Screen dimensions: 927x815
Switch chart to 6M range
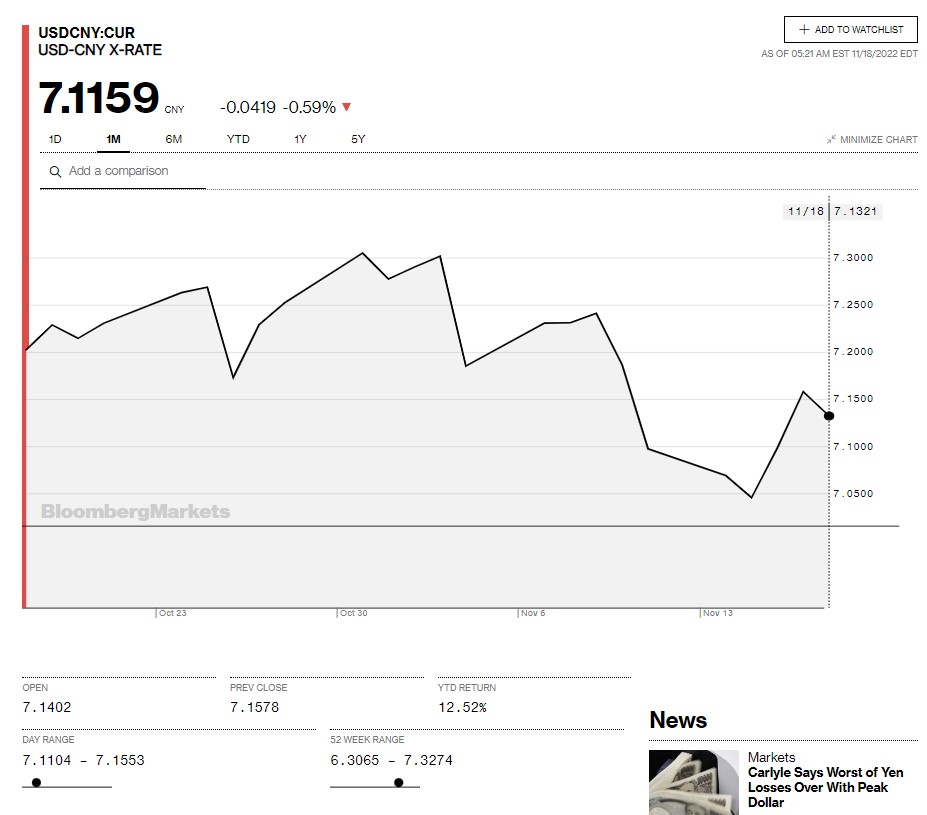click(x=174, y=139)
